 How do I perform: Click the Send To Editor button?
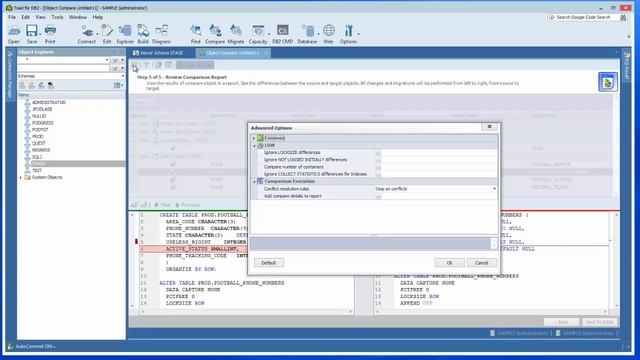599,322
